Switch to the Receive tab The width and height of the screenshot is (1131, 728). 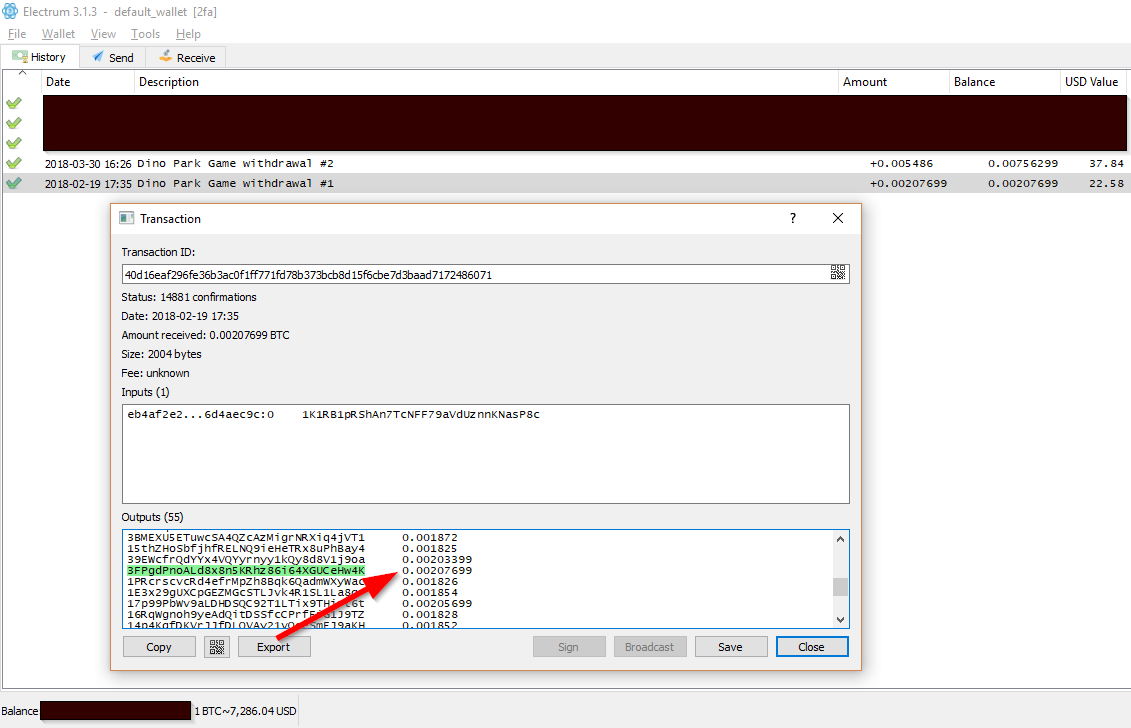(187, 58)
